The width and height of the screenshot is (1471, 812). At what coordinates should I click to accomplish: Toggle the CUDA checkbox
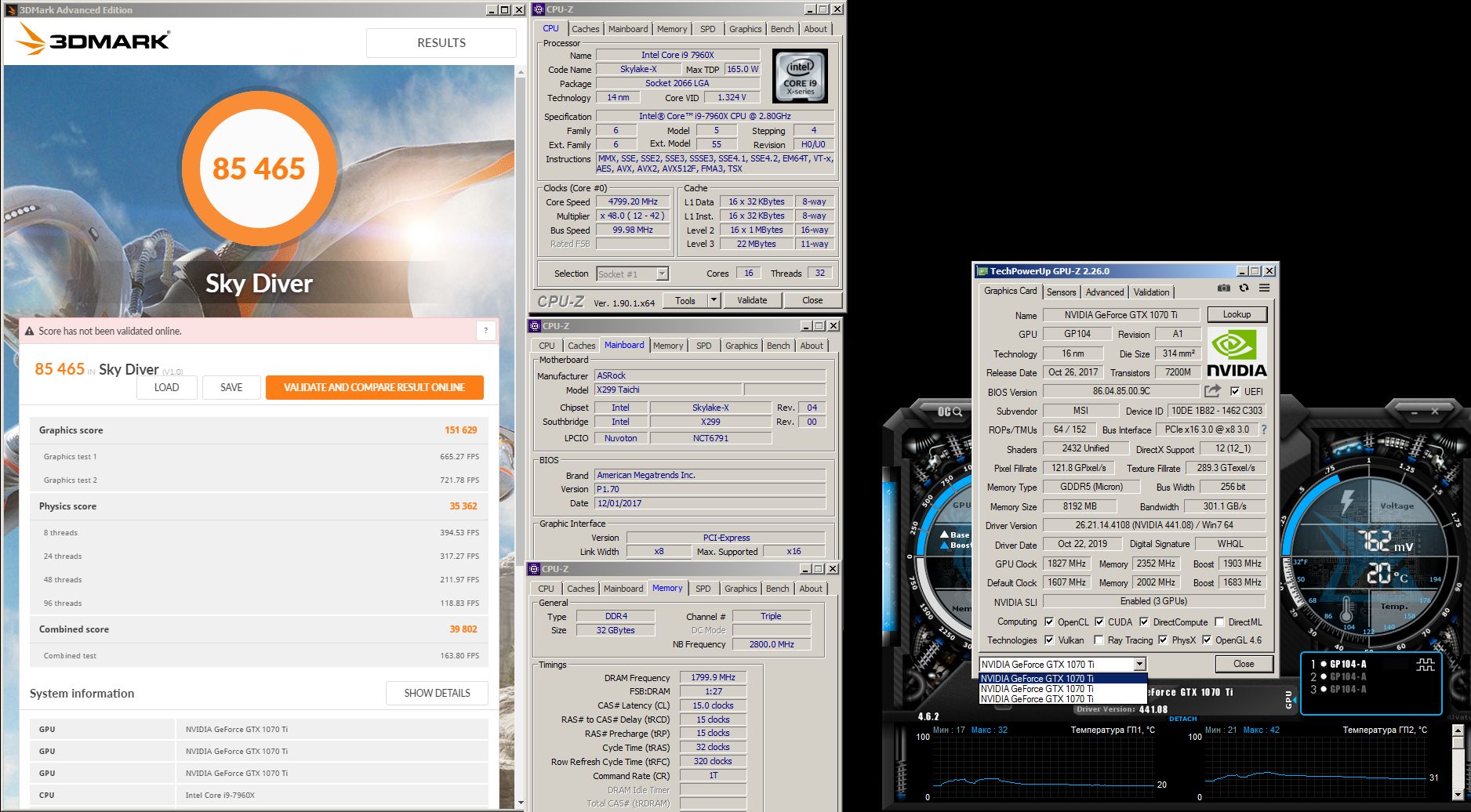(x=1099, y=622)
